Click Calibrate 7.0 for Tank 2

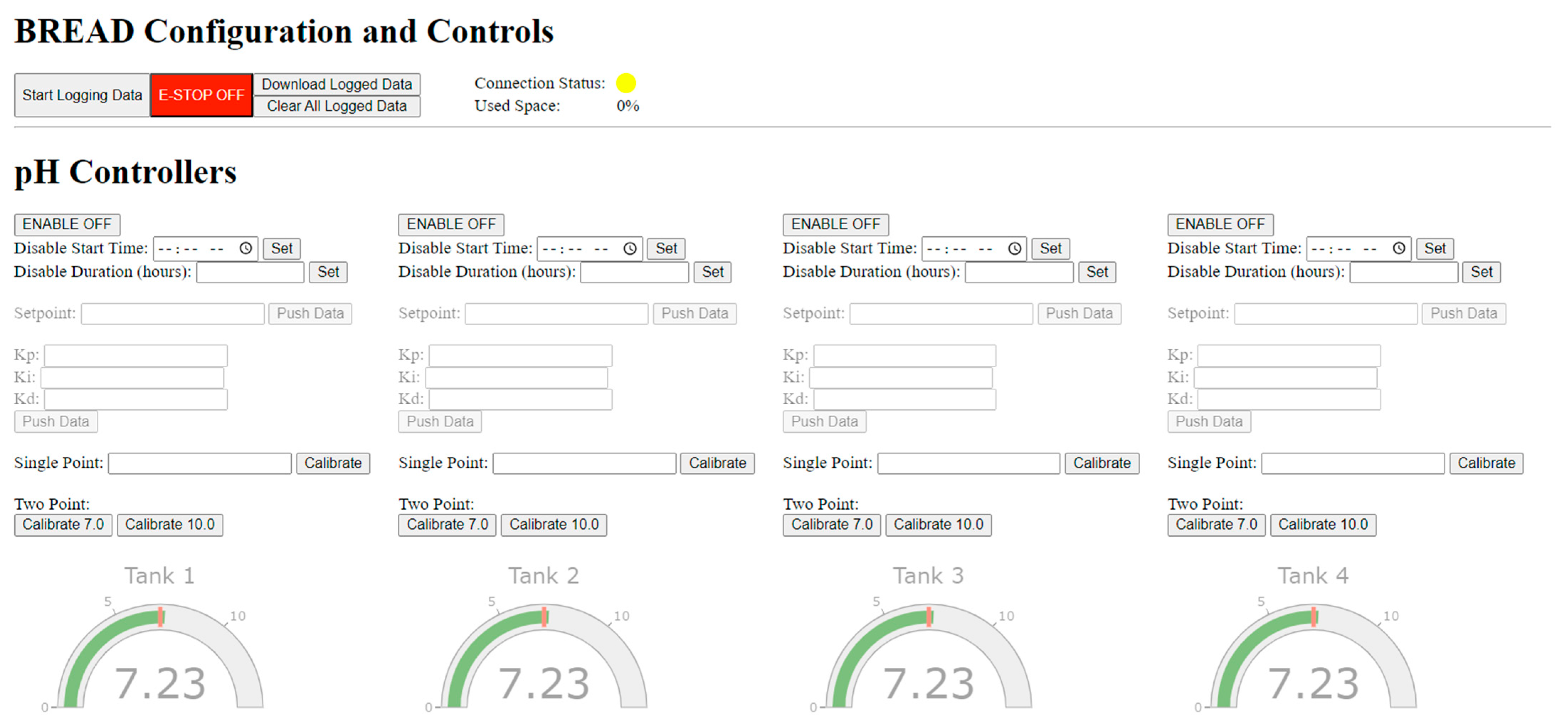coord(447,525)
